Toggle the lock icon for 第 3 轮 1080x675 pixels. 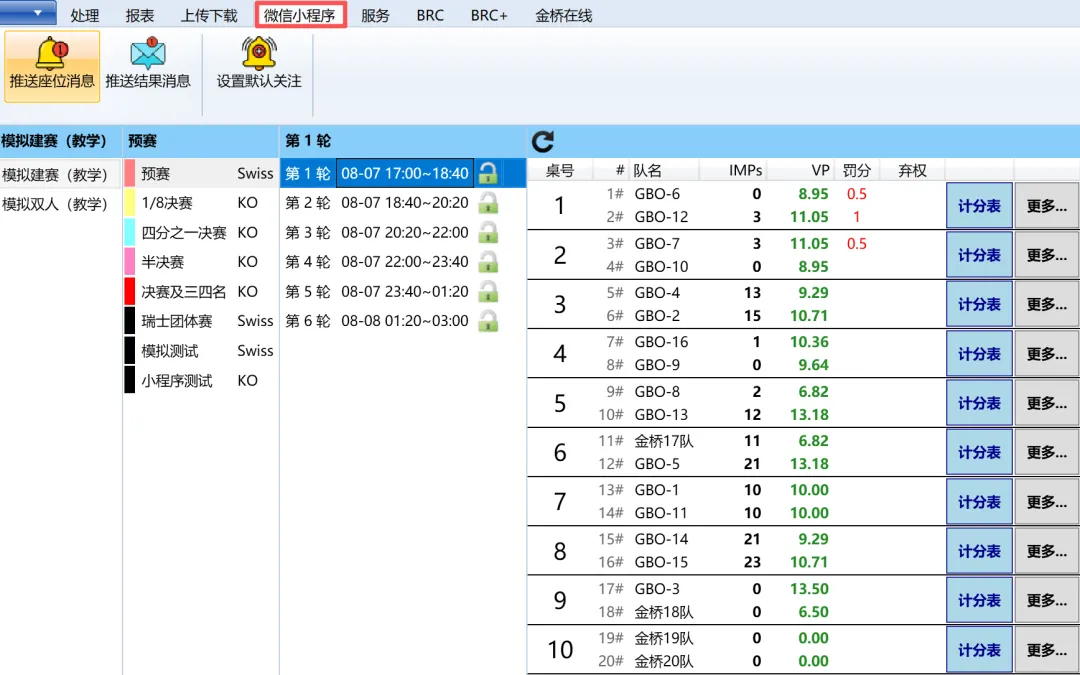(x=488, y=232)
